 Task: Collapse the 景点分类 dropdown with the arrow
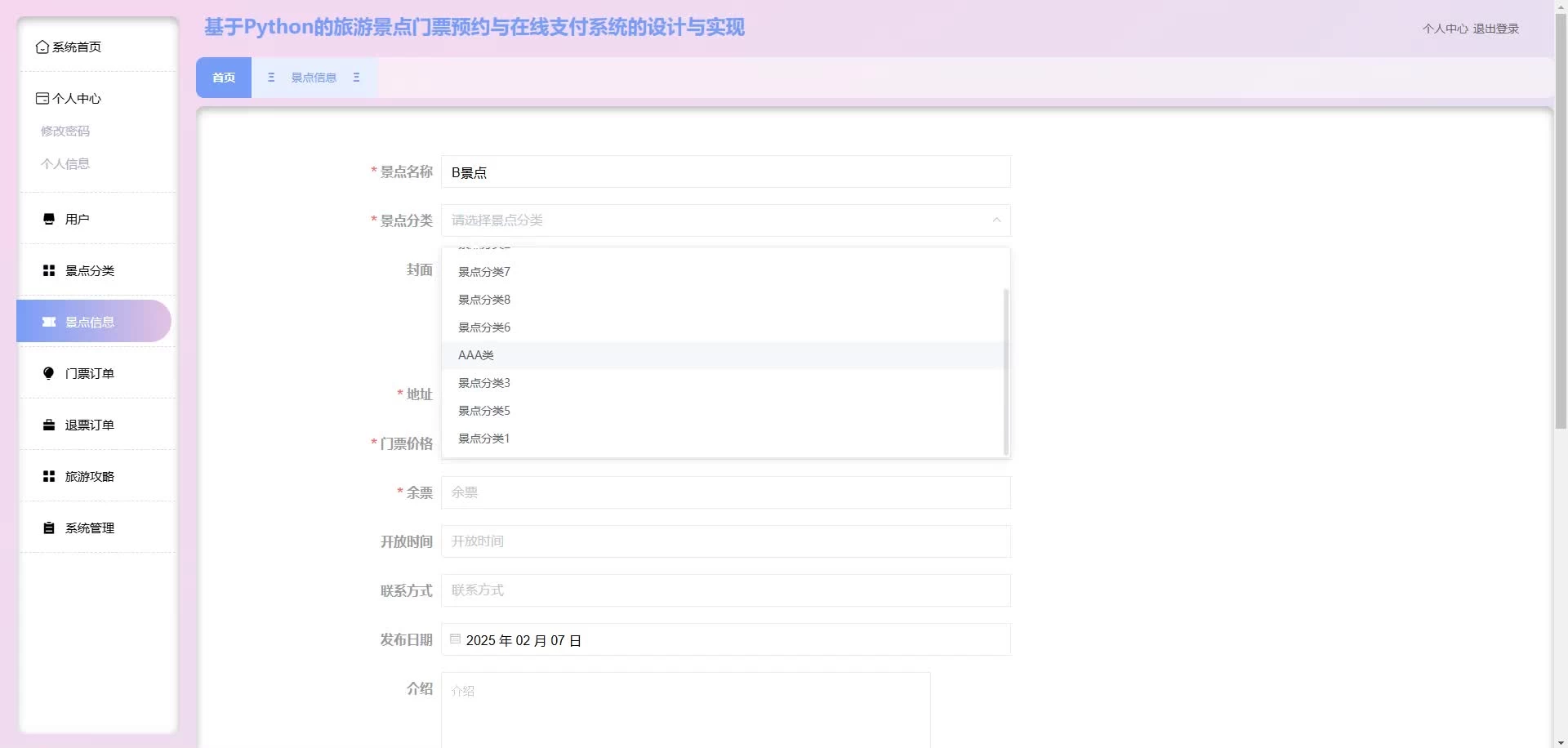click(x=996, y=220)
